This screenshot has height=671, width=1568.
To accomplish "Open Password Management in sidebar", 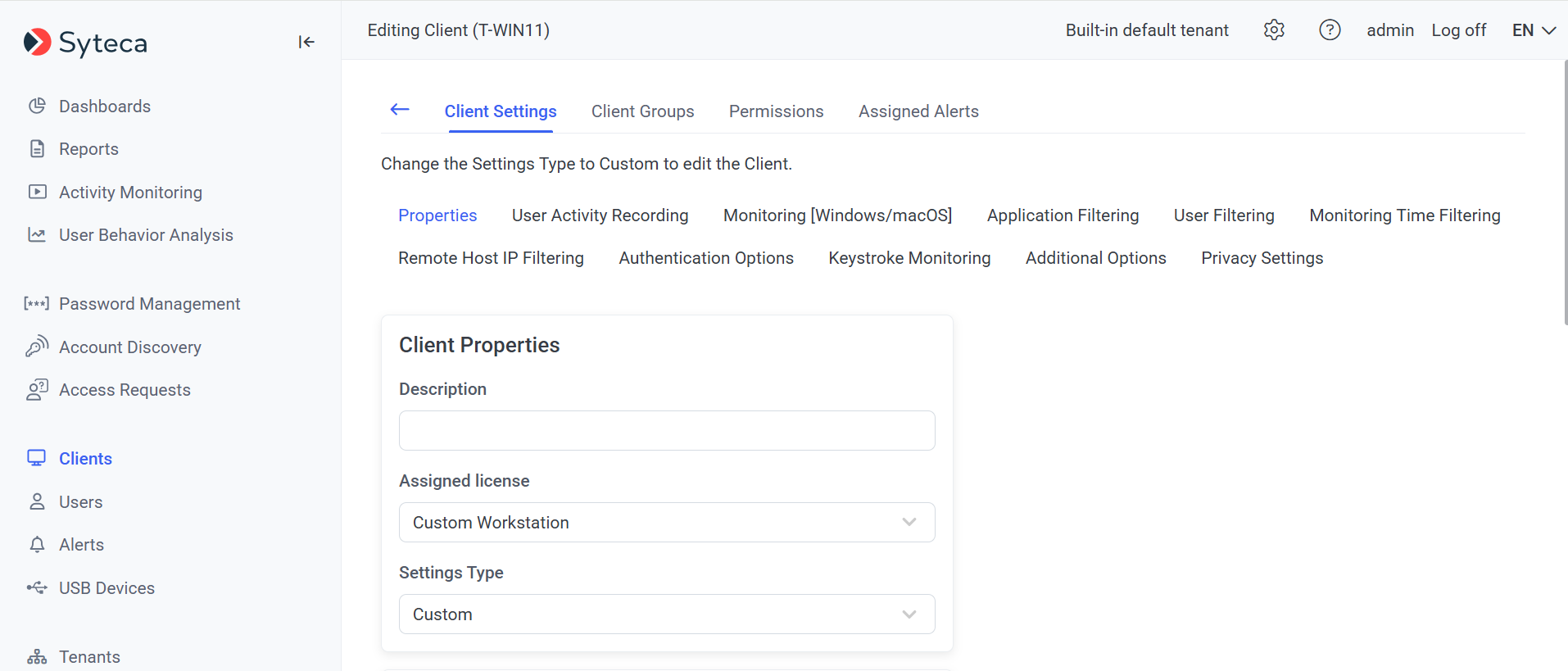I will (x=149, y=304).
